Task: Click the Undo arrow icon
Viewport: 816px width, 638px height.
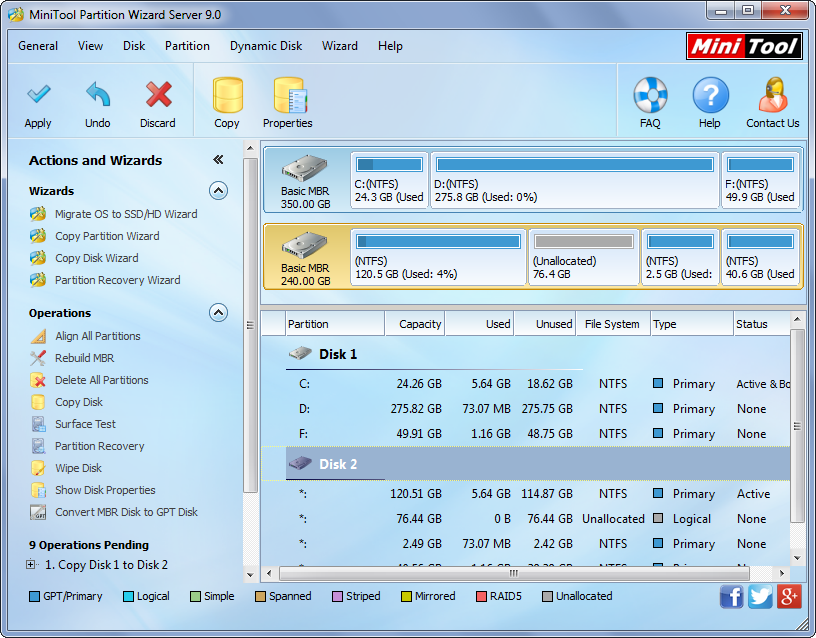Action: 98,94
